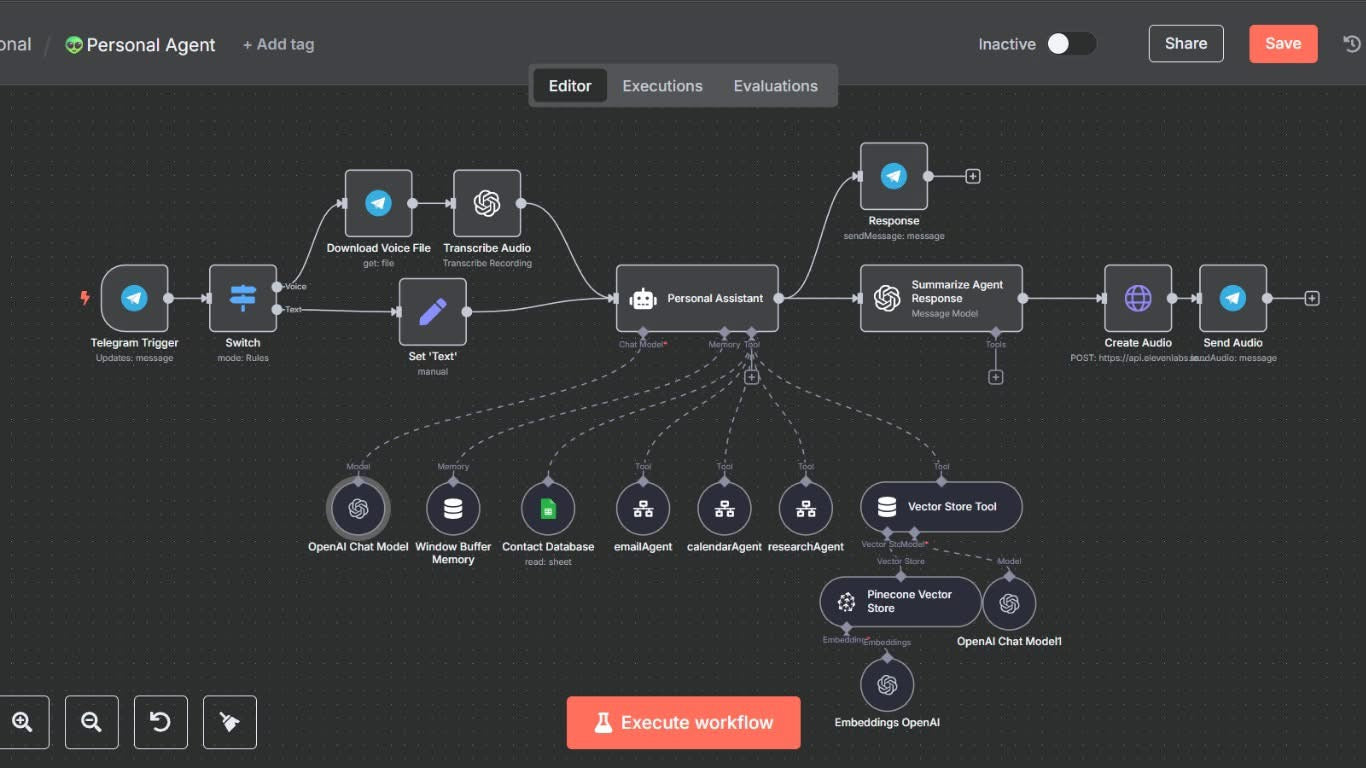Switch to the Executions tab
The width and height of the screenshot is (1366, 768).
[663, 86]
